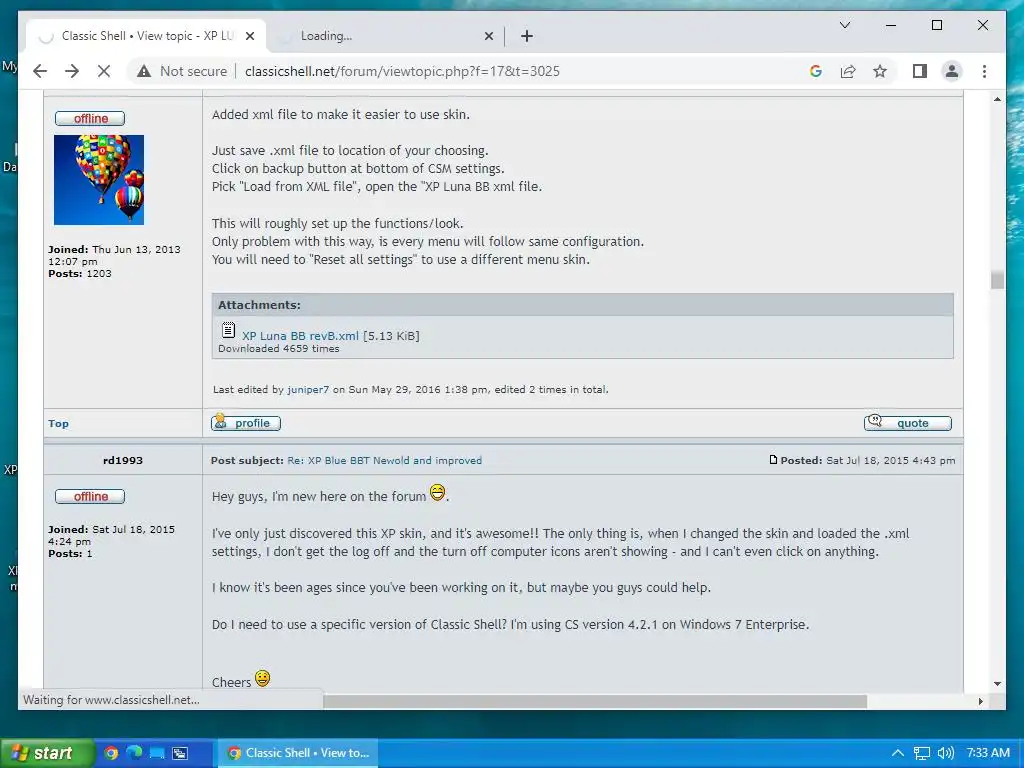Screen dimensions: 1024x768
Task: Open the Windows start menu
Action: pos(46,753)
